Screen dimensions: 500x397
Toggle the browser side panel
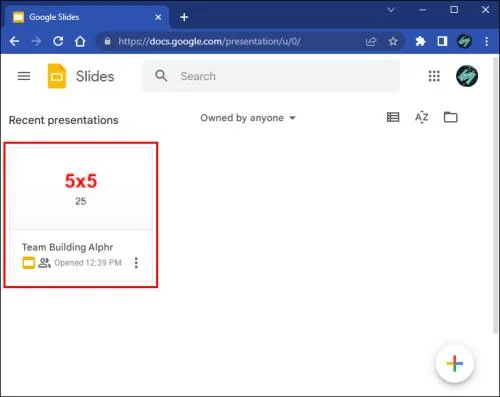(442, 41)
